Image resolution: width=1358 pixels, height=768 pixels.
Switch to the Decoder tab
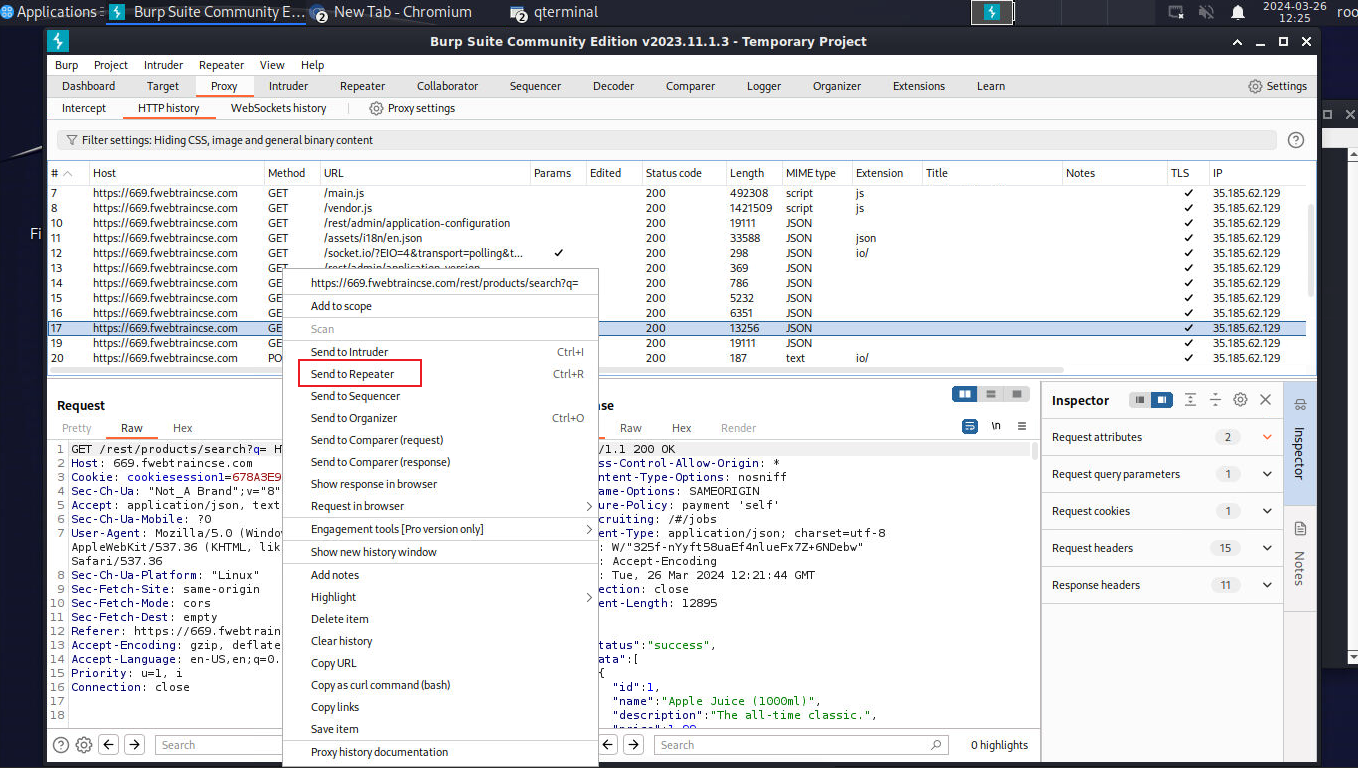pyautogui.click(x=615, y=86)
